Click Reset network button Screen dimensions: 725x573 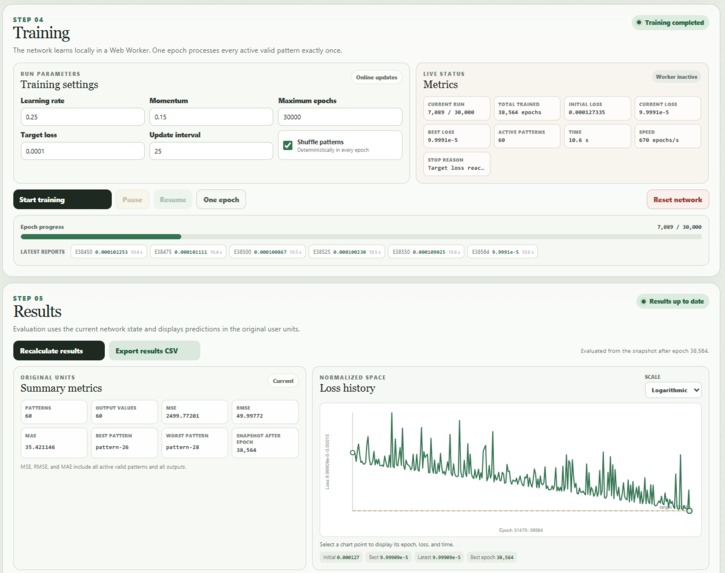(677, 199)
